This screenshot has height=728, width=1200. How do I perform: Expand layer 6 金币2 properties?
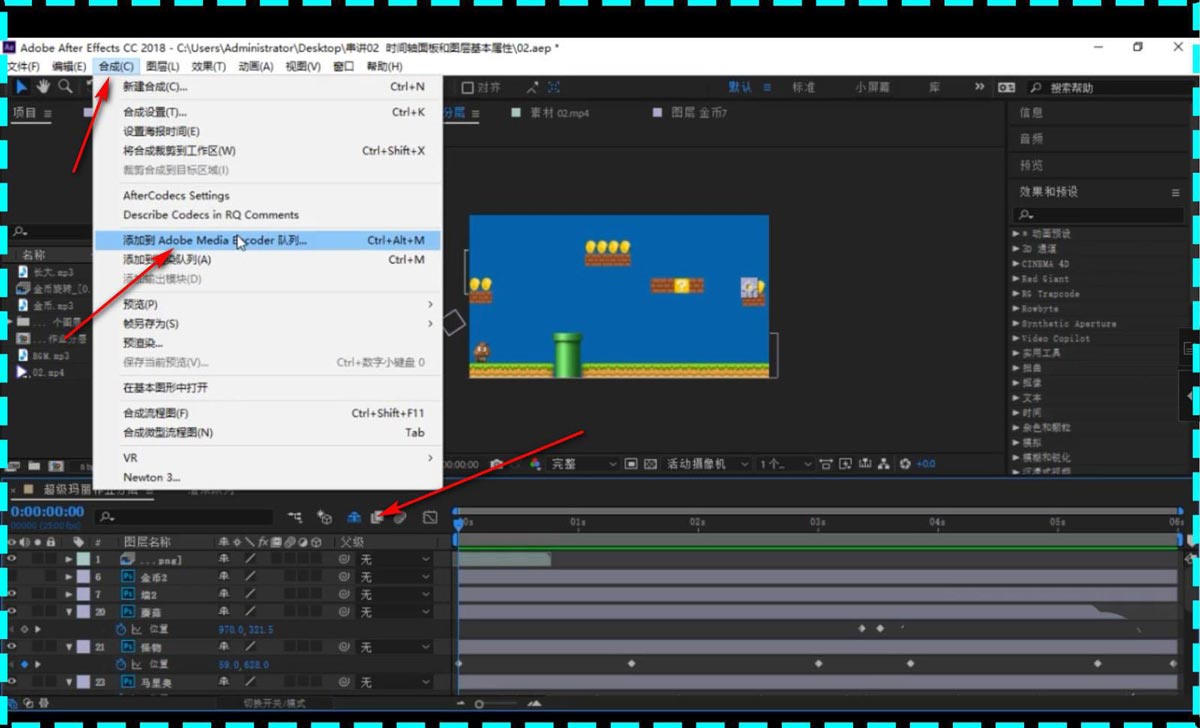tap(69, 577)
